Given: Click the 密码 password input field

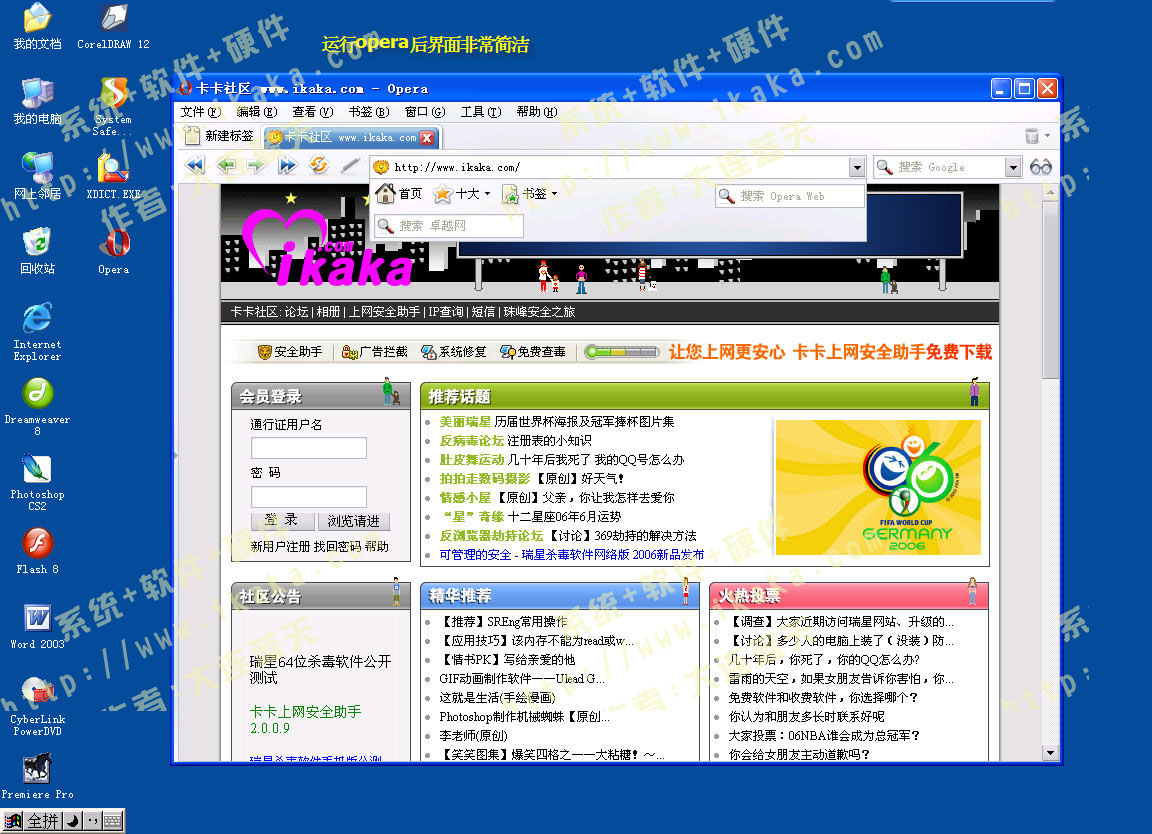Looking at the screenshot, I should 309,497.
